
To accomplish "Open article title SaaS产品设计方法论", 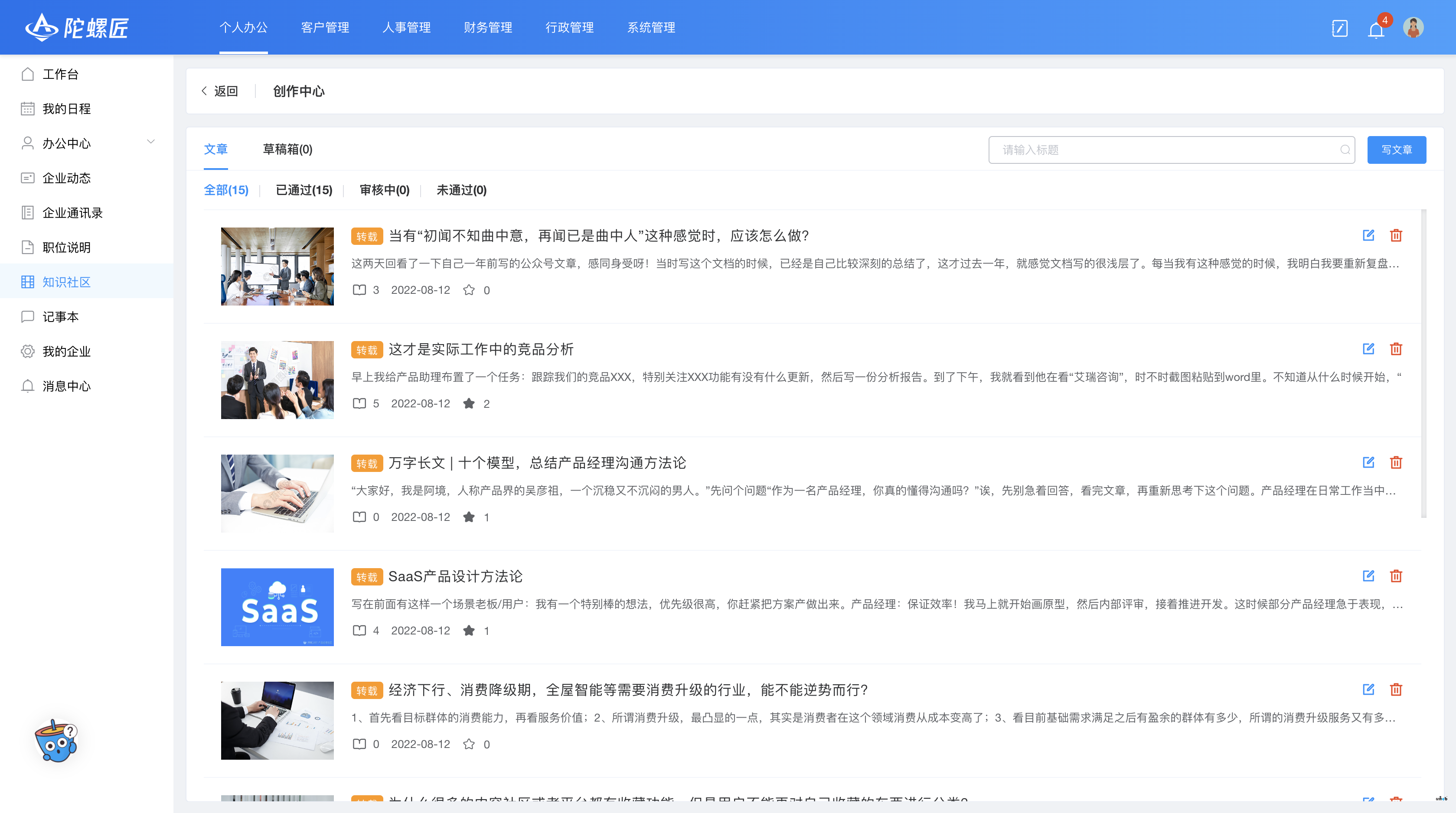I will point(455,576).
